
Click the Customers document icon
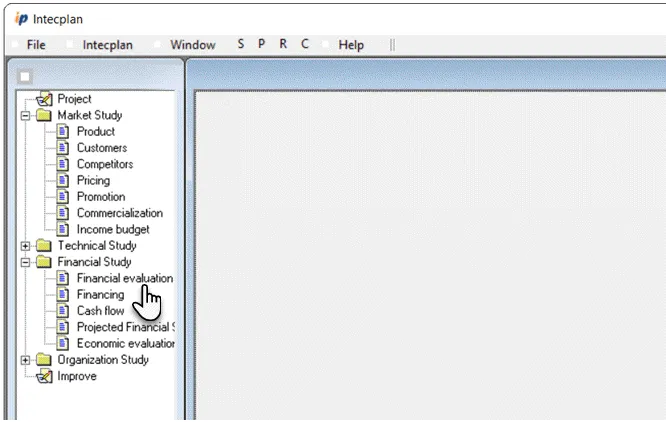tap(63, 148)
